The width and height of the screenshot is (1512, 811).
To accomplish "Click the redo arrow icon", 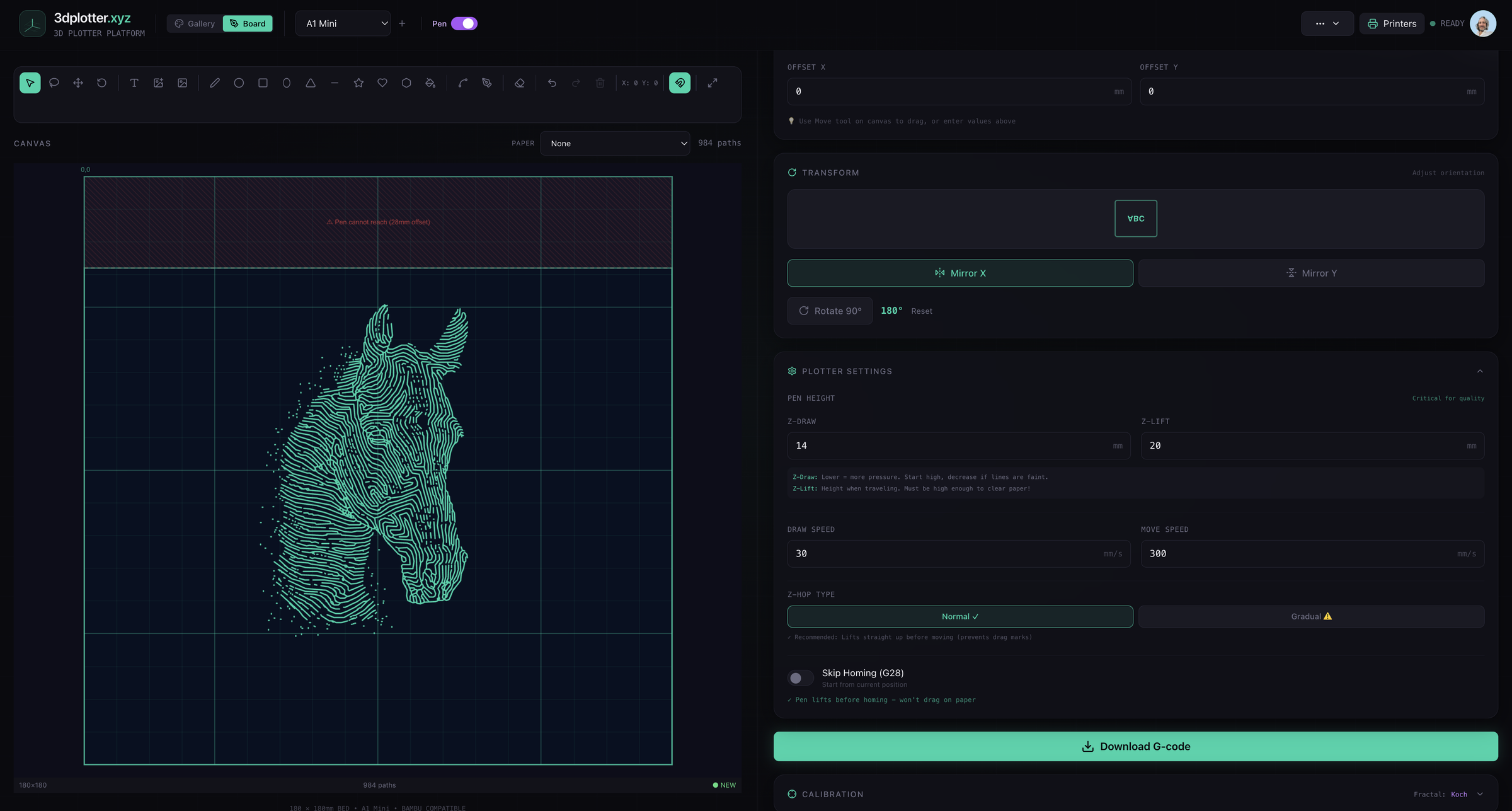I will pos(576,83).
